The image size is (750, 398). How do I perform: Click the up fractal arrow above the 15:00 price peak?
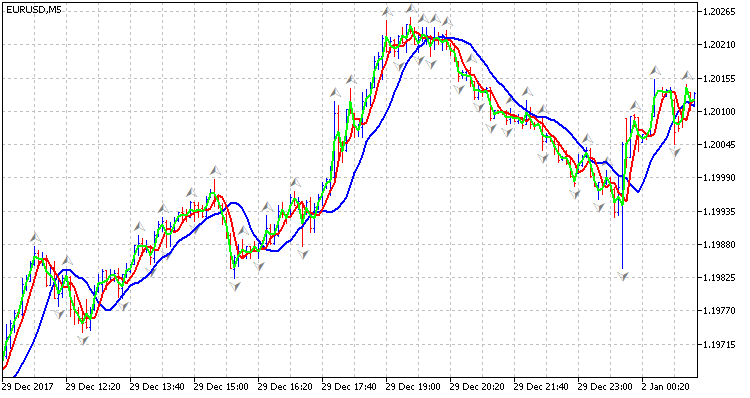pyautogui.click(x=215, y=170)
